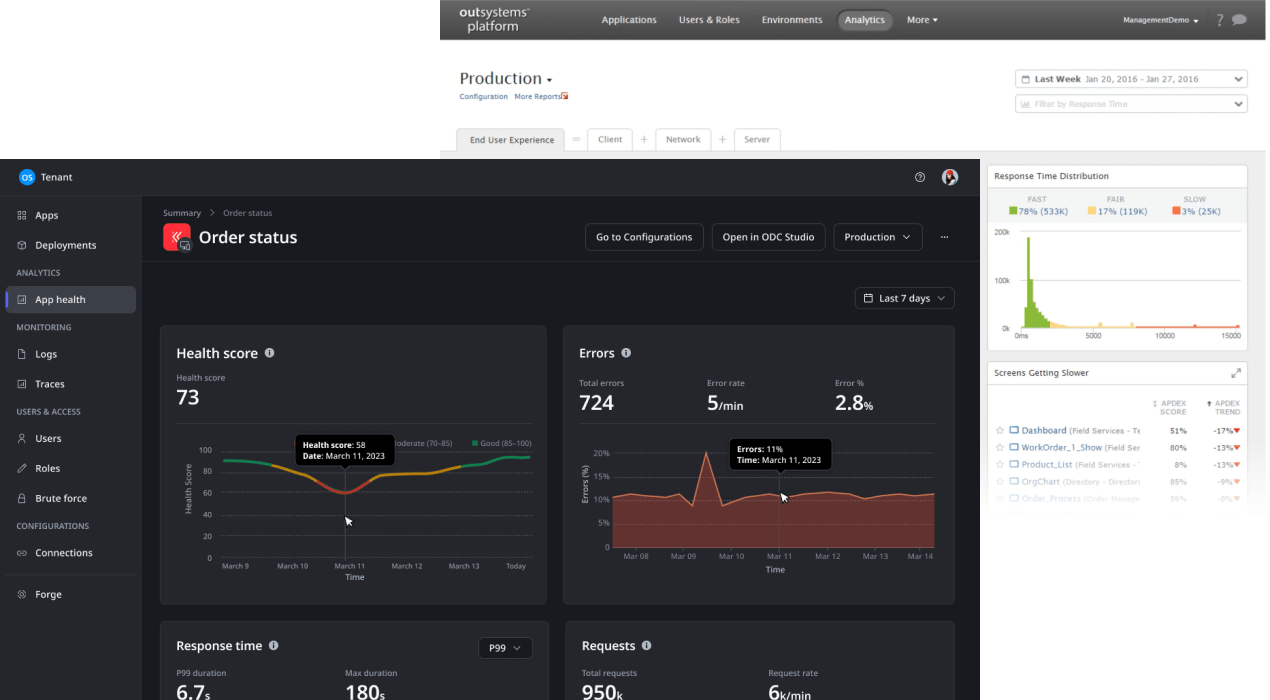This screenshot has width=1270, height=700.
Task: Expand the Screens Getting Slower panel
Action: coord(1236,373)
